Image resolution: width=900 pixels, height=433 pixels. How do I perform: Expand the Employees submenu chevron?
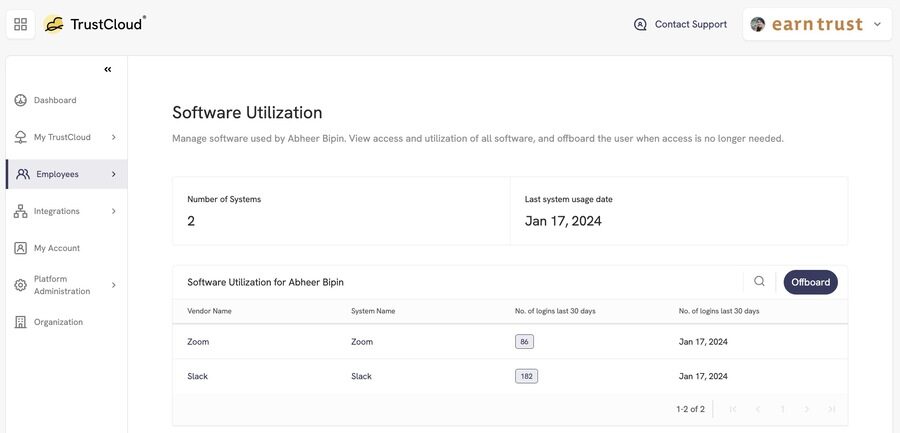pos(114,174)
